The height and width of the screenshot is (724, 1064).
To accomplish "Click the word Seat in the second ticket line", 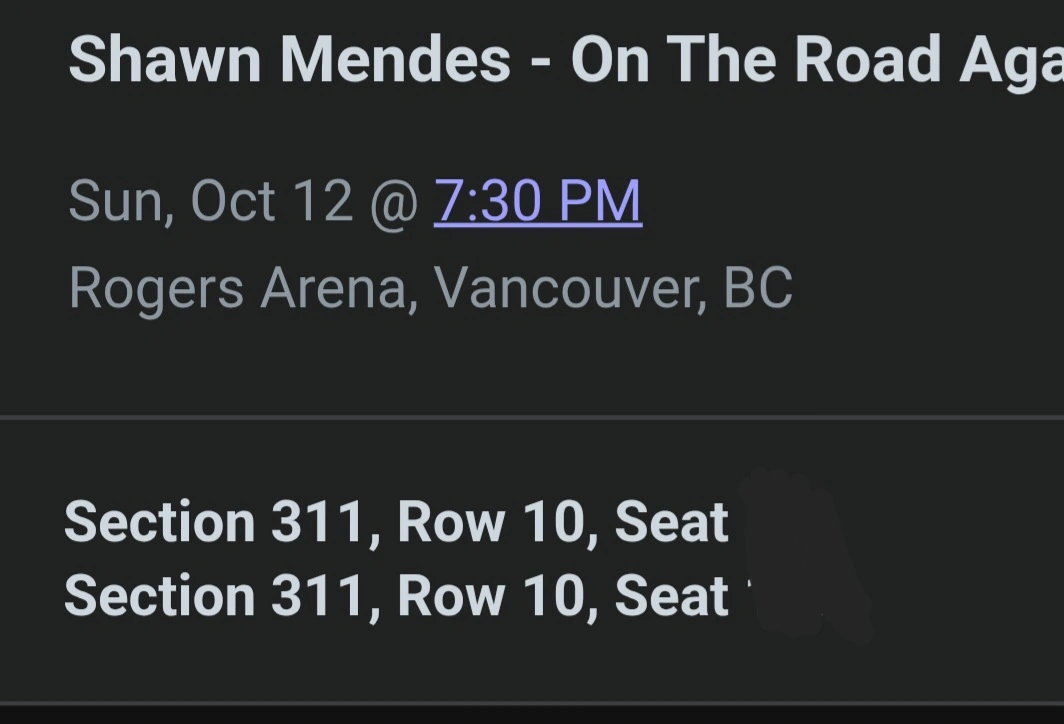I will pos(671,595).
